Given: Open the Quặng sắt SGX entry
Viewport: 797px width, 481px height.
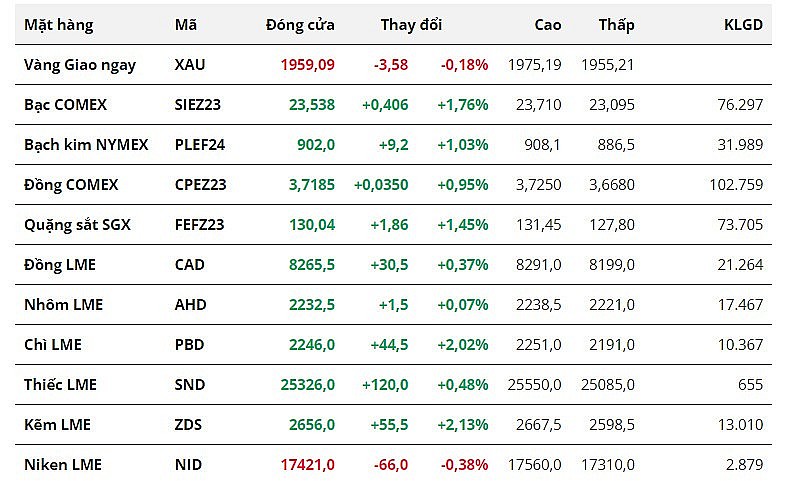Looking at the screenshot, I should tap(77, 225).
